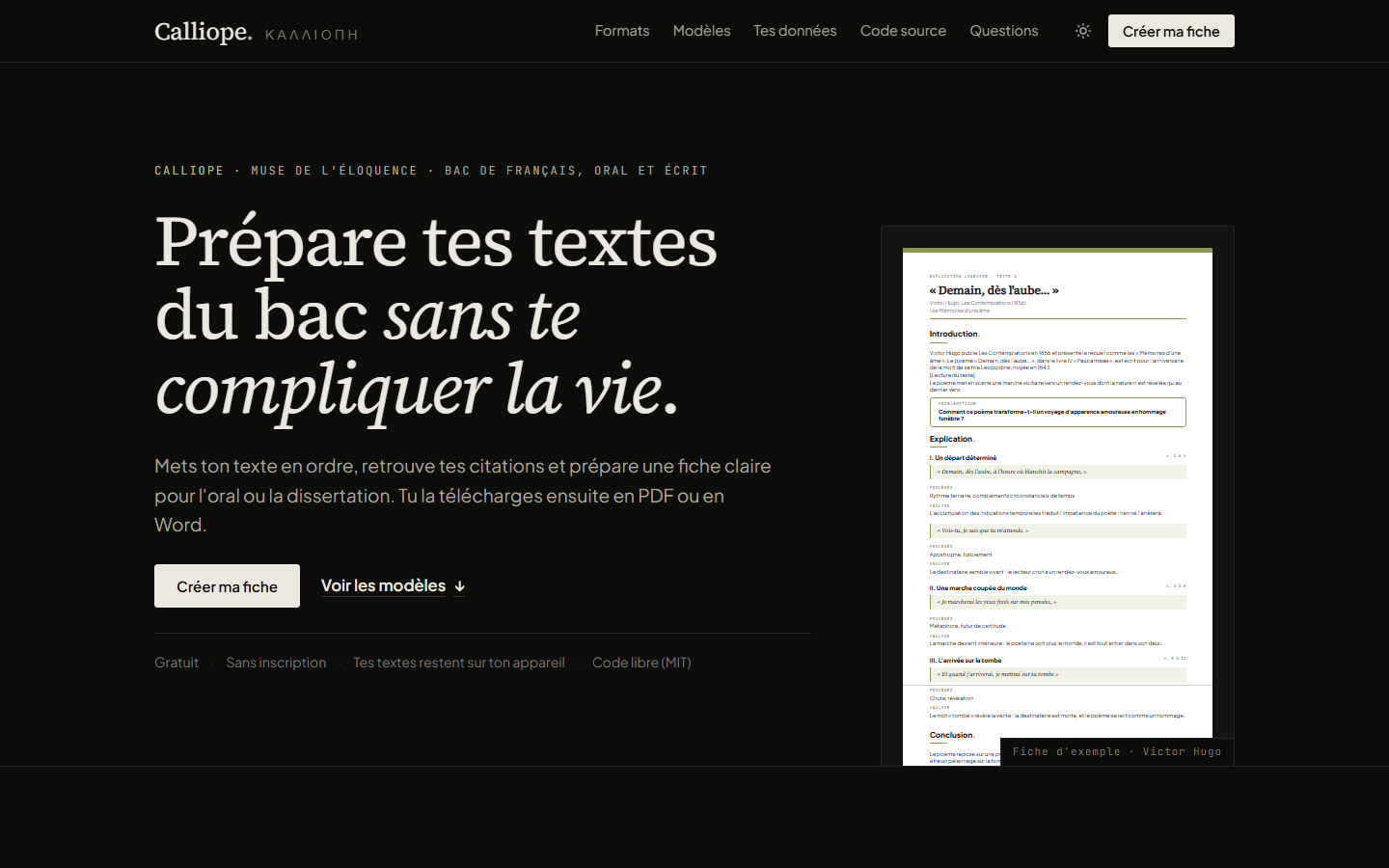Go to Tes données section
1389x868 pixels.
pyautogui.click(x=795, y=31)
